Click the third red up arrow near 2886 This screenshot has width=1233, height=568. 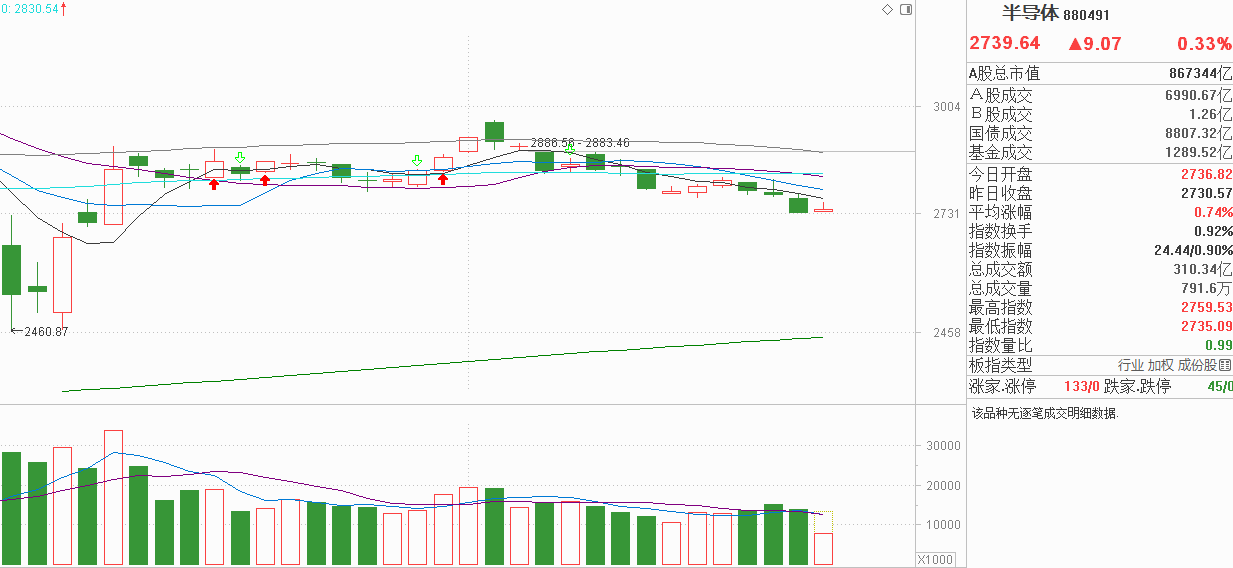(443, 179)
